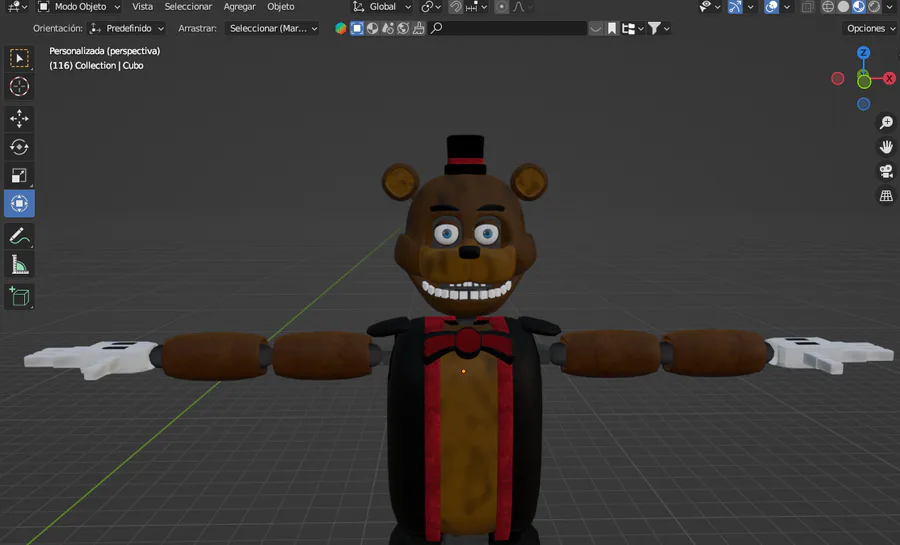Toggle X-ray mode button
The height and width of the screenshot is (545, 900).
tap(808, 7)
